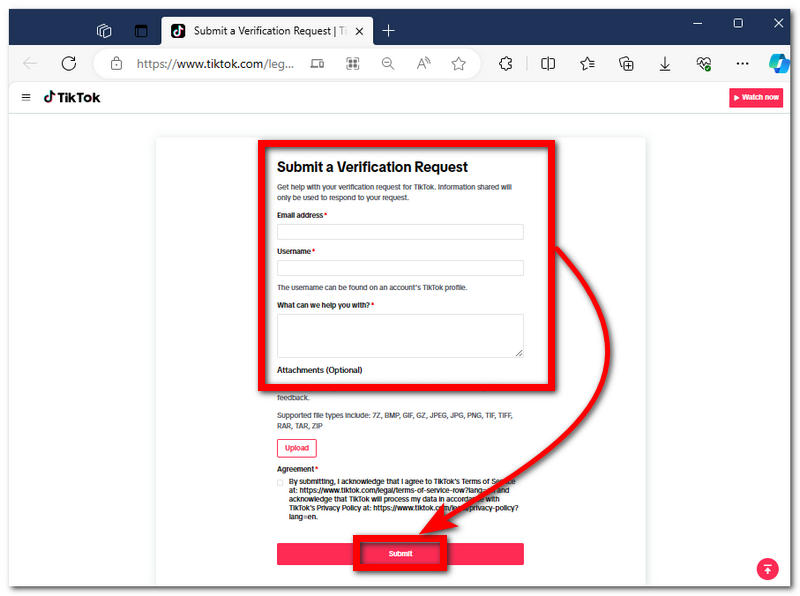This screenshot has width=800, height=596.
Task: Open a new browser tab
Action: [389, 31]
